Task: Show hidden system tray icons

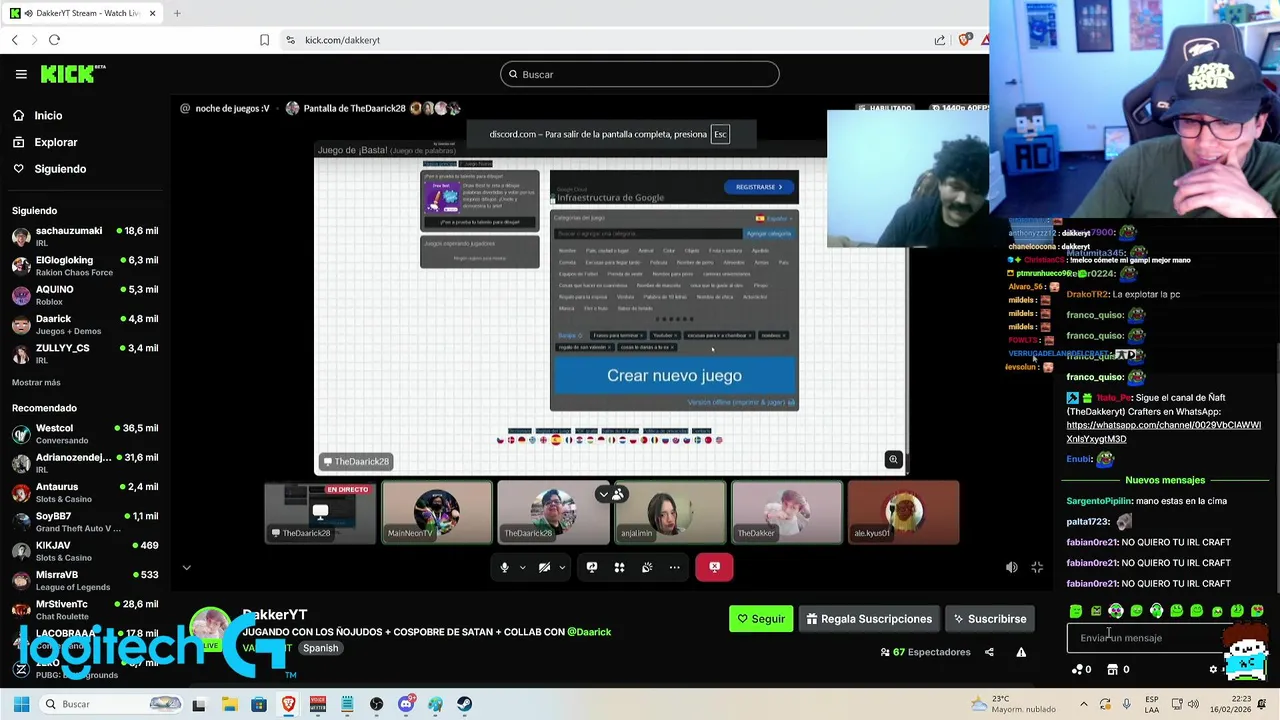Action: [1084, 704]
